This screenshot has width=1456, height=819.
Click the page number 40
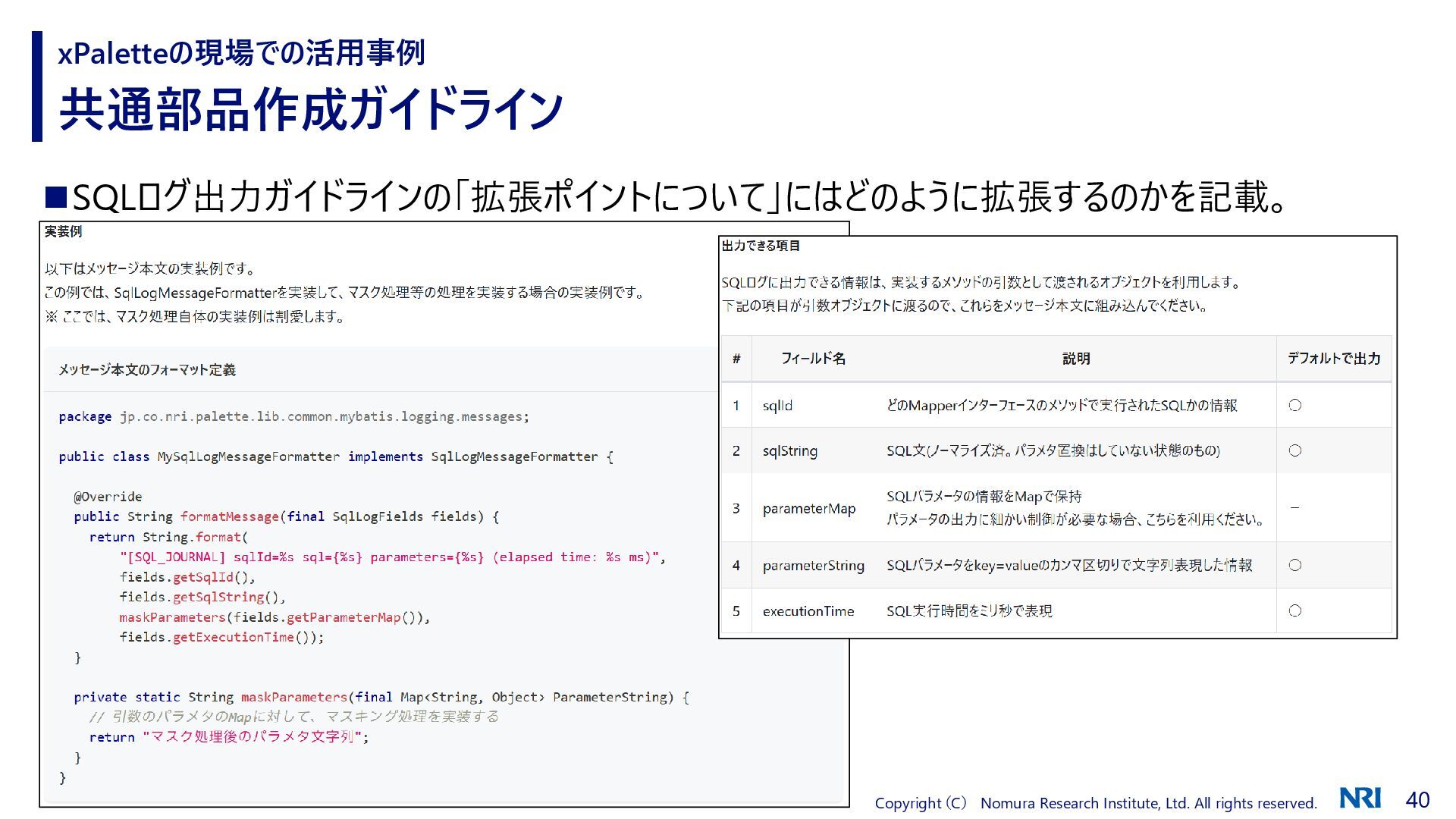click(x=1417, y=799)
